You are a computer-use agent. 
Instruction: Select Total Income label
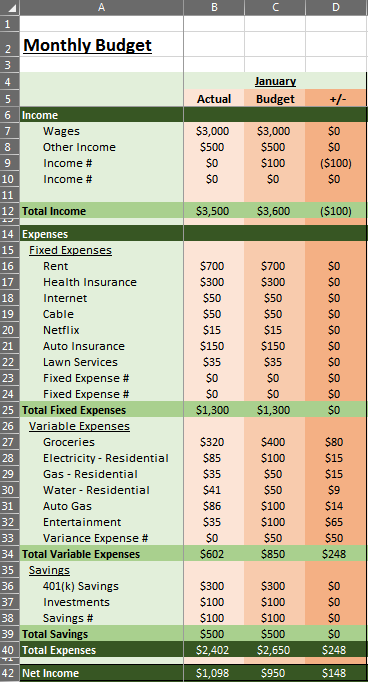(54, 211)
